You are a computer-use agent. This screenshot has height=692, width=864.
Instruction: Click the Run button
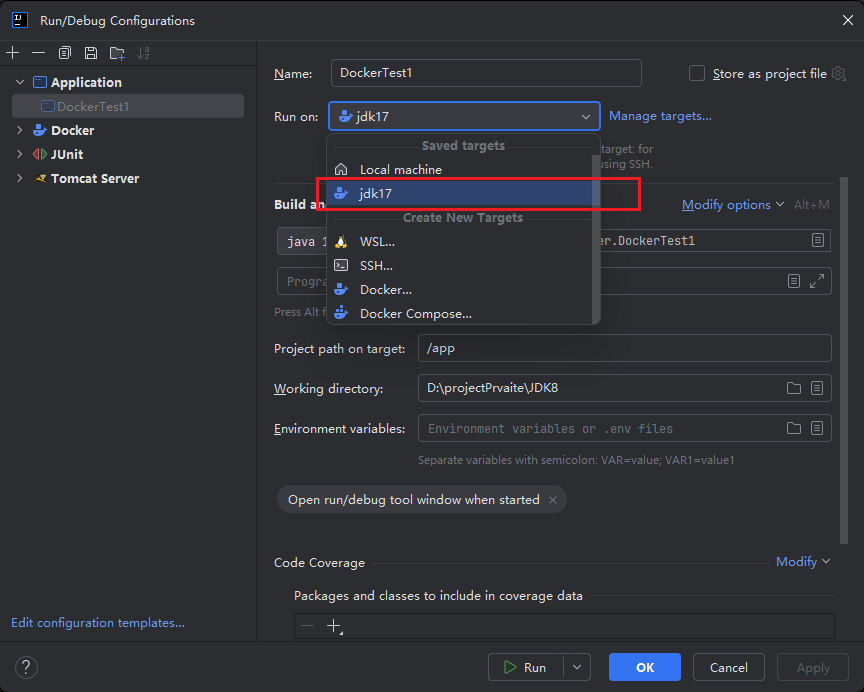[526, 667]
